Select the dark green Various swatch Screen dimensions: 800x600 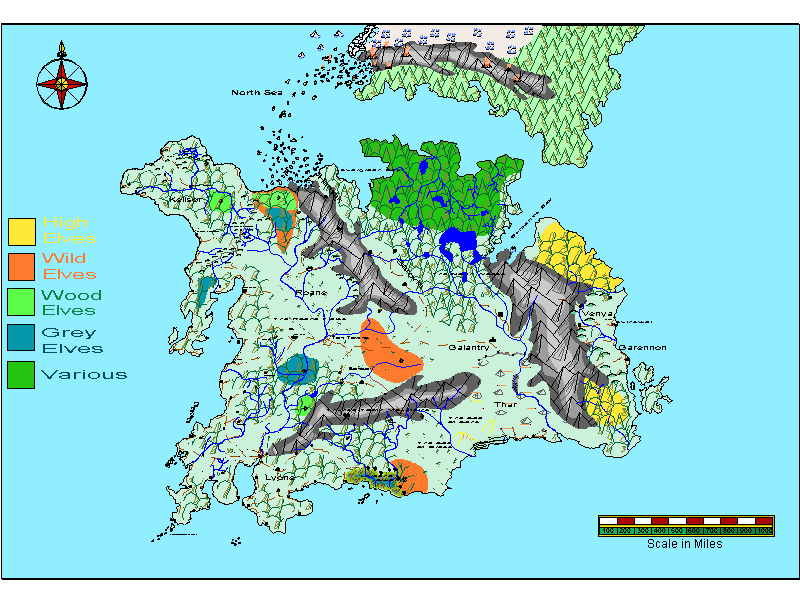click(x=21, y=375)
